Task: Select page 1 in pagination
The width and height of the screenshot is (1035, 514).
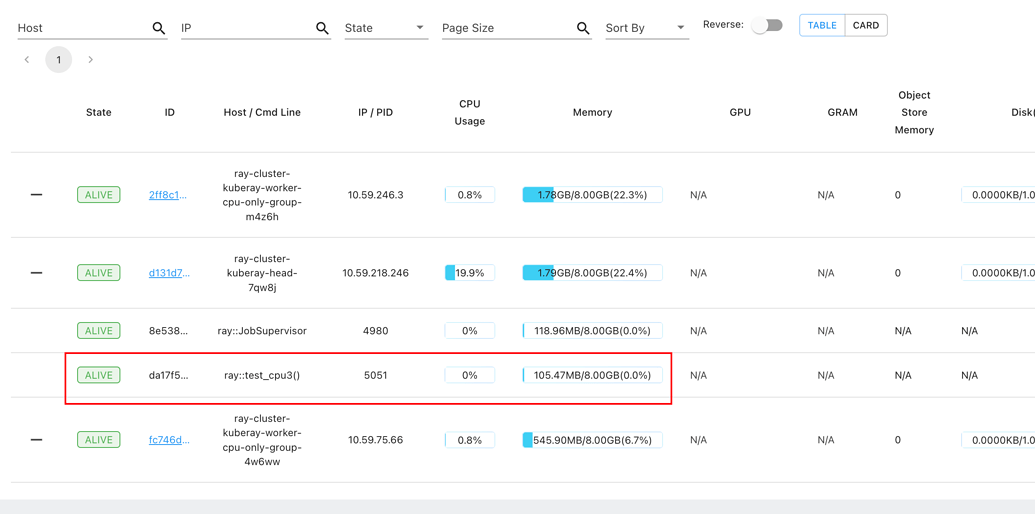Action: pos(59,60)
